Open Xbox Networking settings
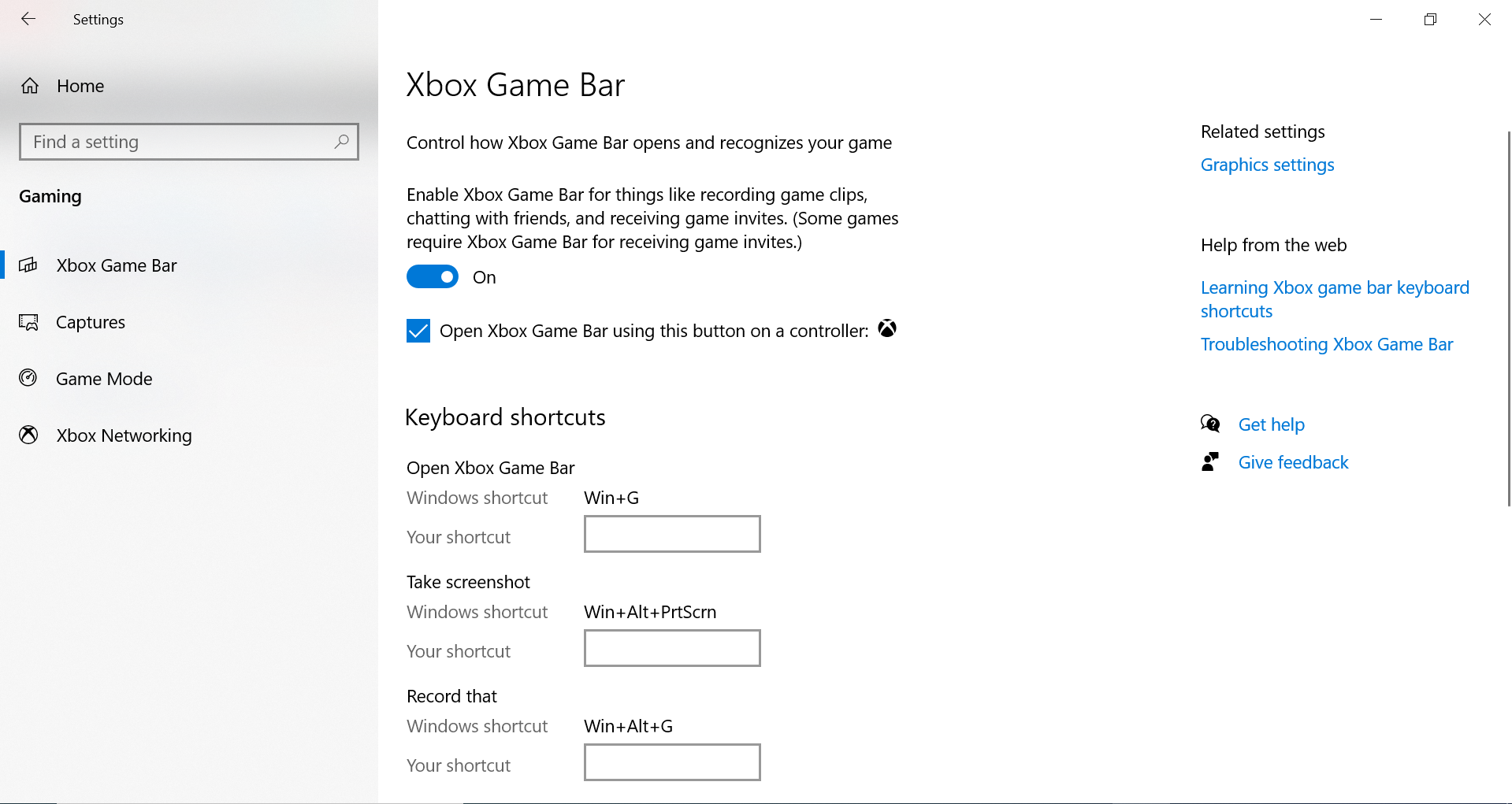 pyautogui.click(x=124, y=435)
